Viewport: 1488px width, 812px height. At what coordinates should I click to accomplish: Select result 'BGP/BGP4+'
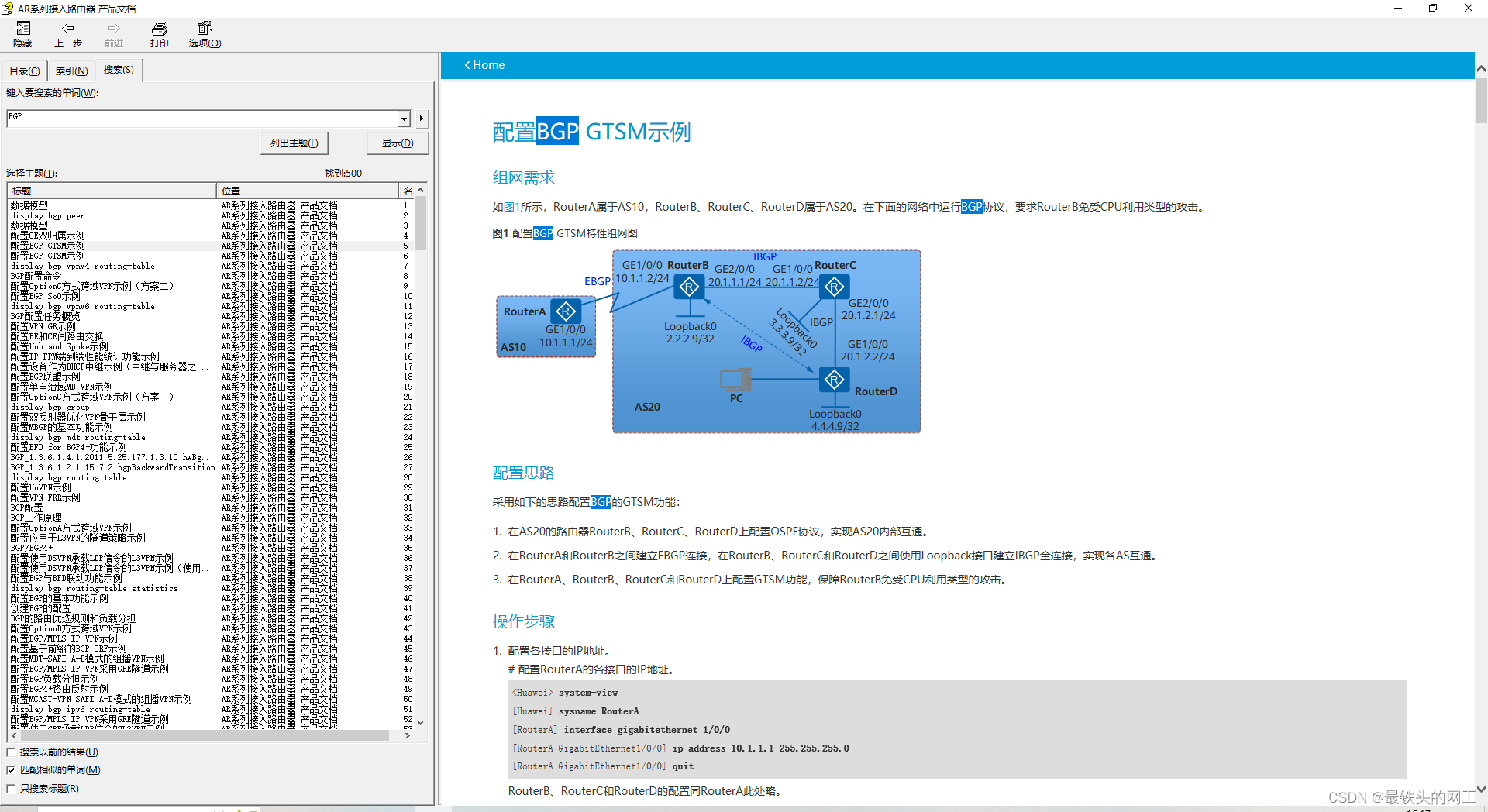pos(32,549)
